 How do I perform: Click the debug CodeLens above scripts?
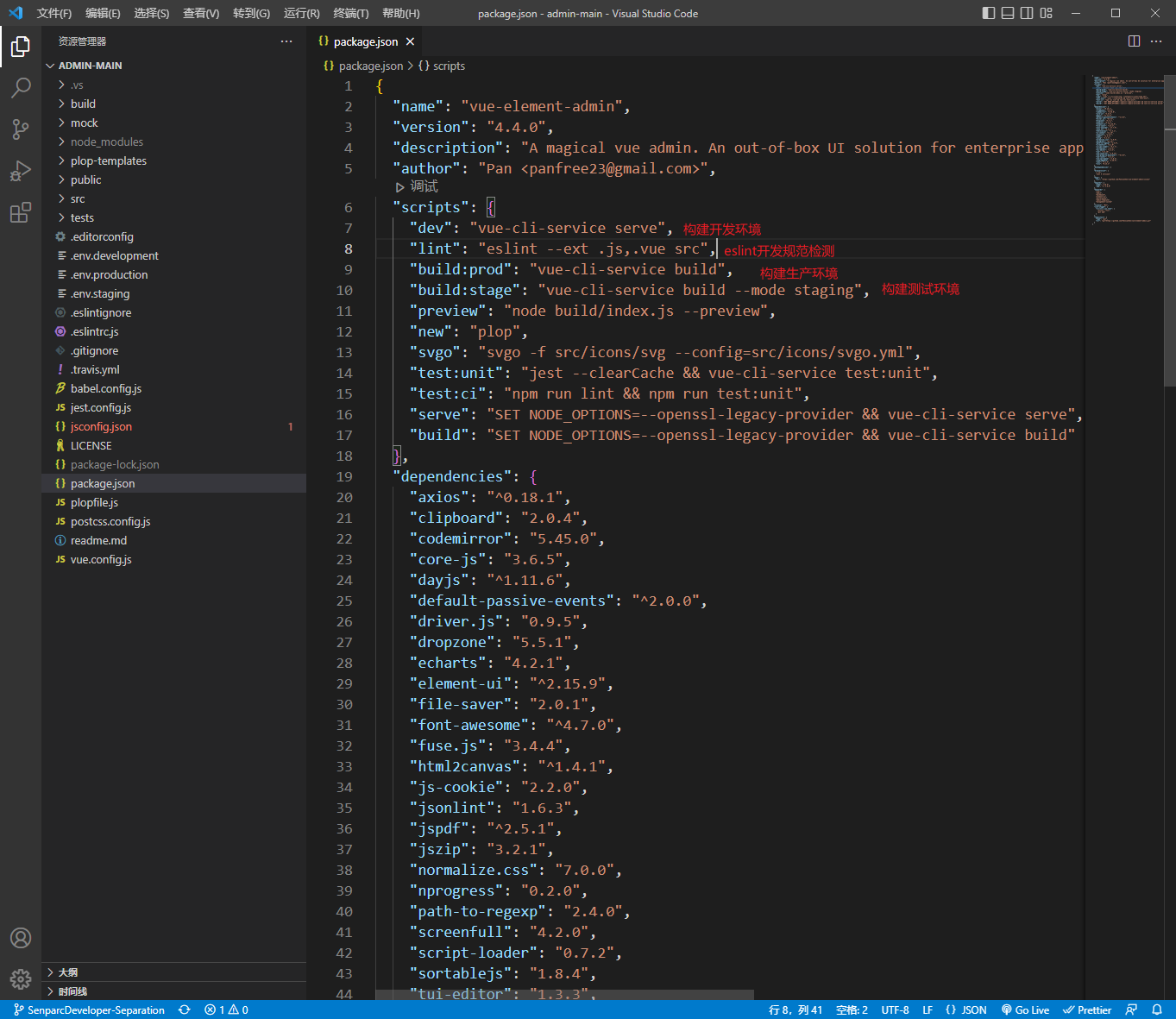(417, 186)
